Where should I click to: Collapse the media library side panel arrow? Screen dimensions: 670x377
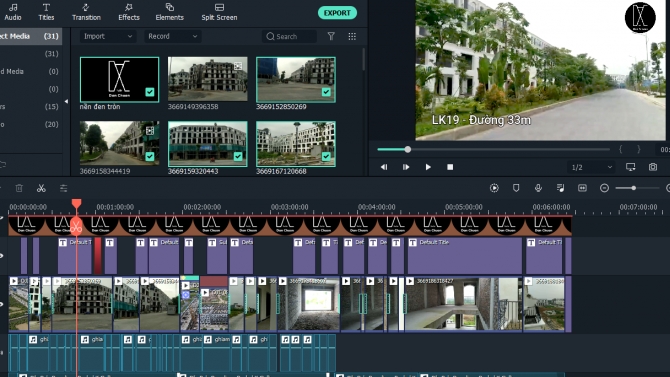[x=66, y=102]
